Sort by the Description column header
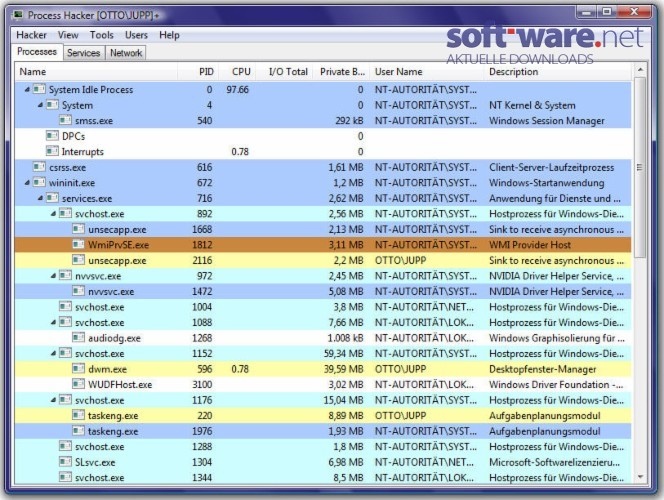 558,72
